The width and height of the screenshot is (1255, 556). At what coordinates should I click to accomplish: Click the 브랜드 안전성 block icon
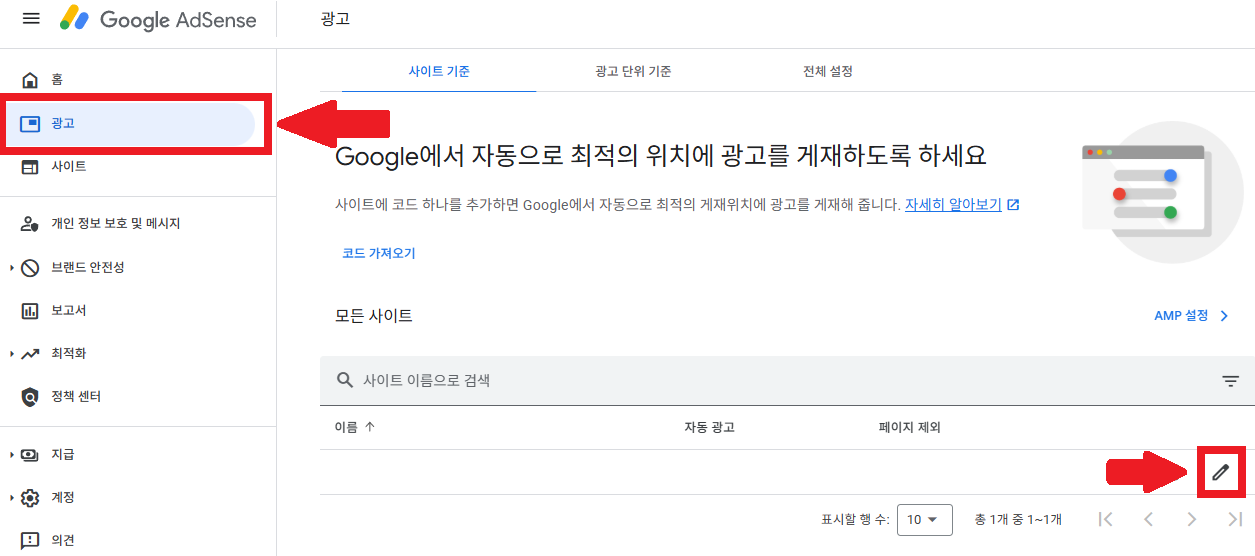click(30, 268)
